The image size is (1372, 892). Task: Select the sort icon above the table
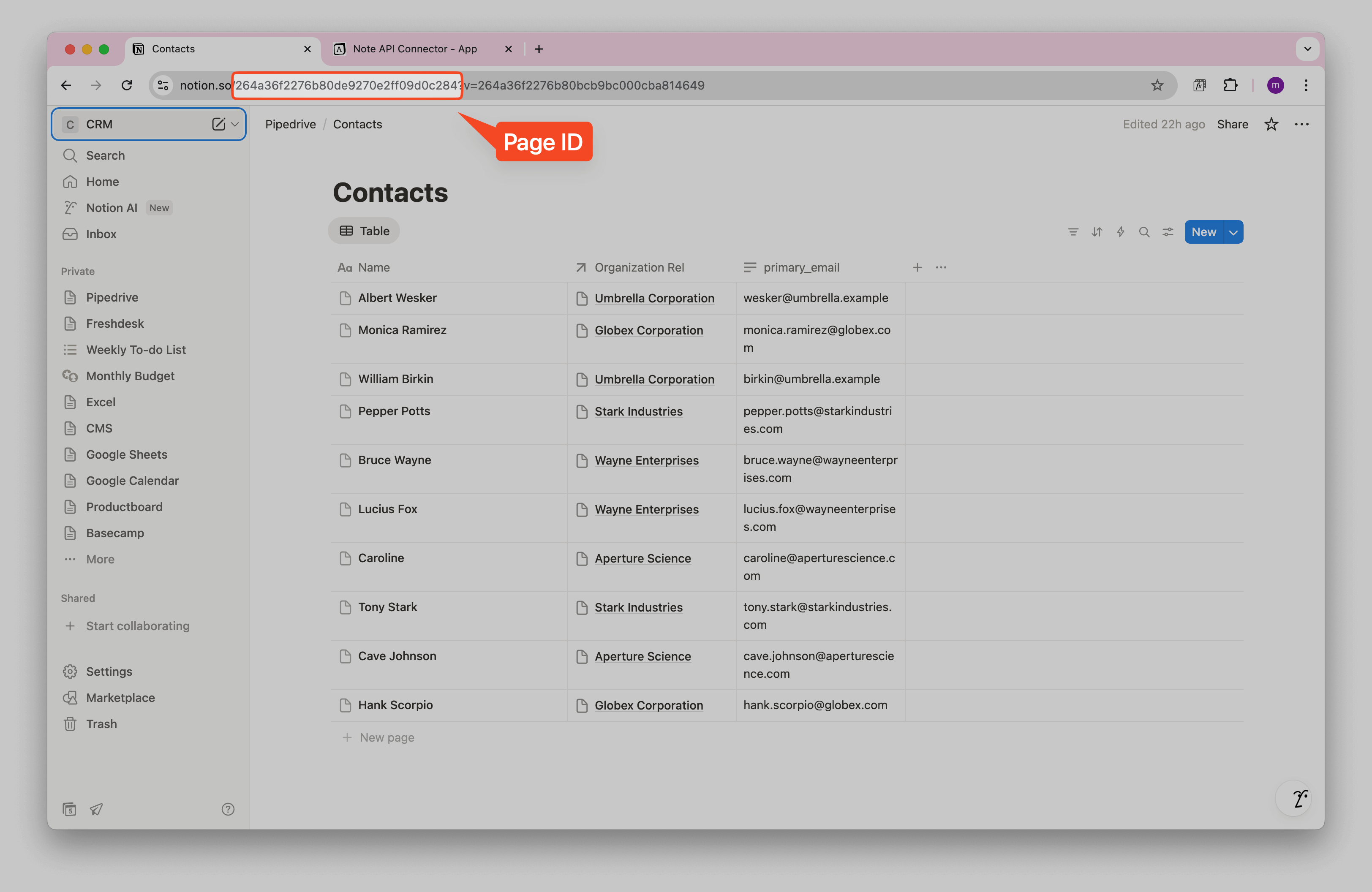1097,231
